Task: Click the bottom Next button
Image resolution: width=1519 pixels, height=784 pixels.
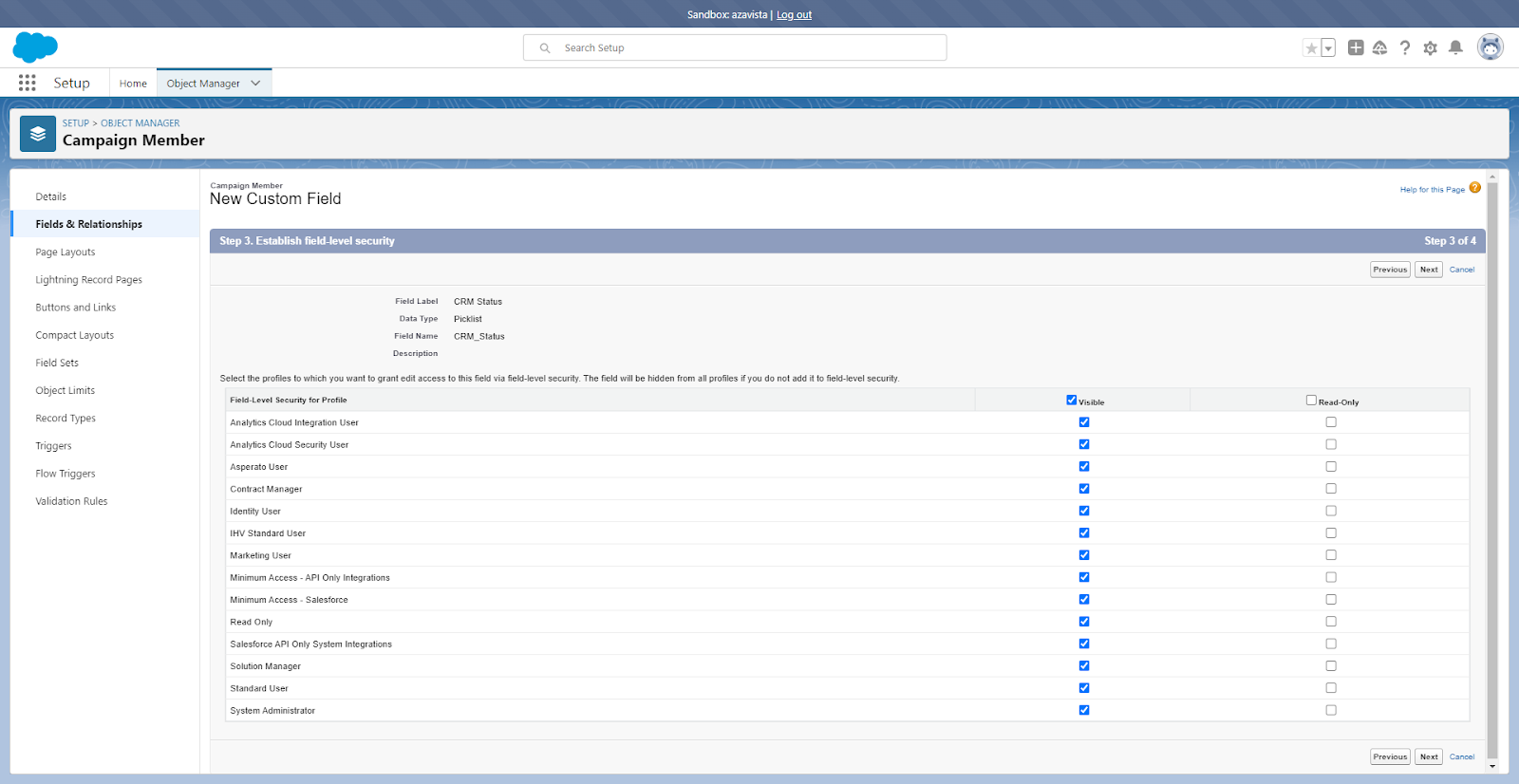Action: pyautogui.click(x=1429, y=756)
